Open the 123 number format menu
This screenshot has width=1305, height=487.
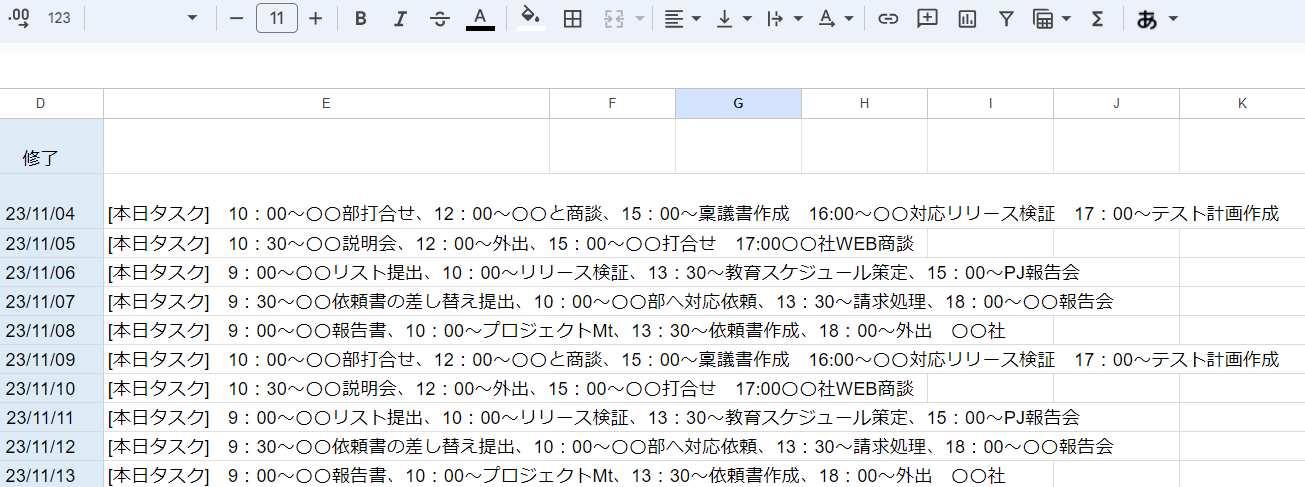click(59, 18)
